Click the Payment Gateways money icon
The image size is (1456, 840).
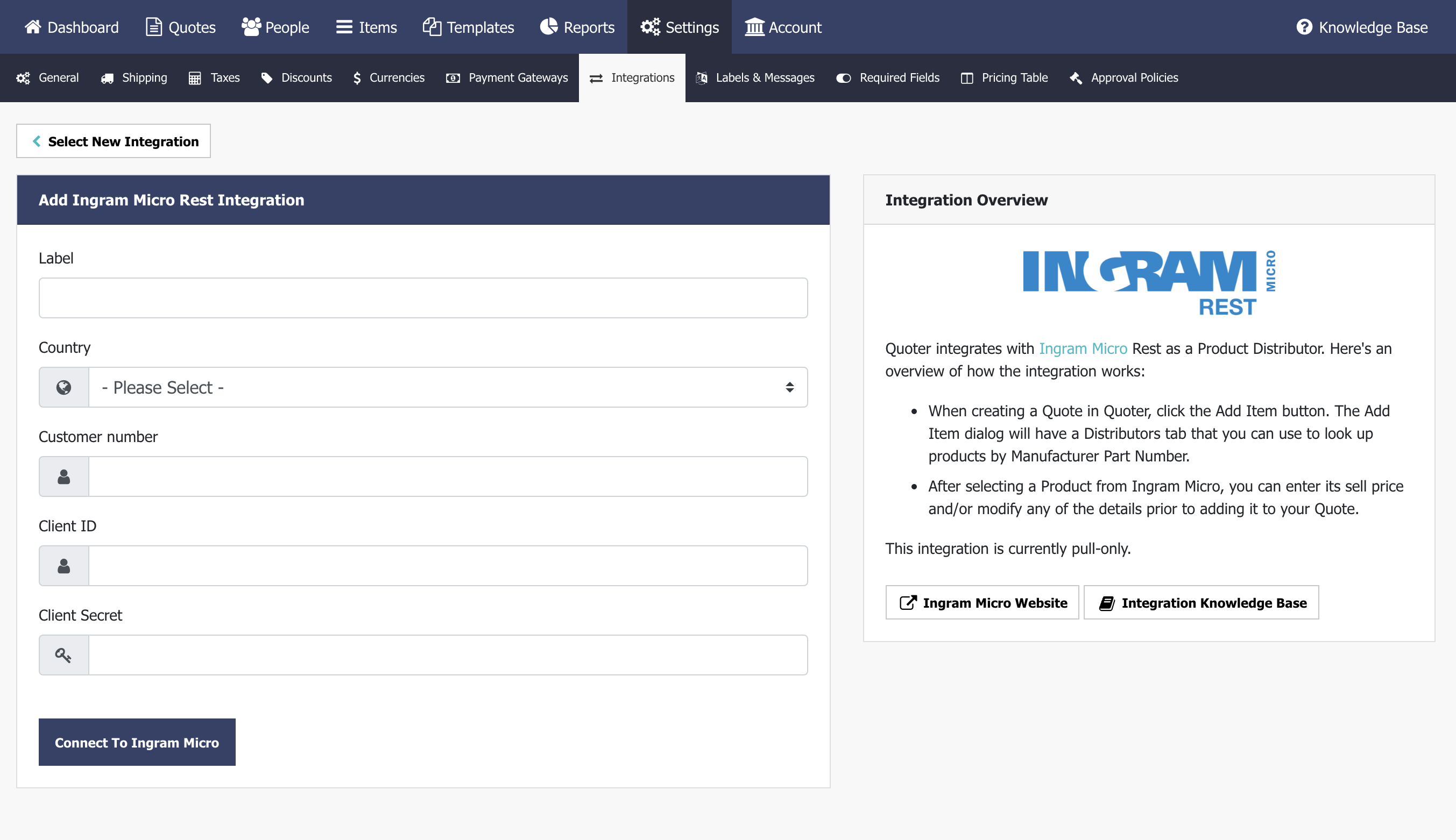point(453,78)
